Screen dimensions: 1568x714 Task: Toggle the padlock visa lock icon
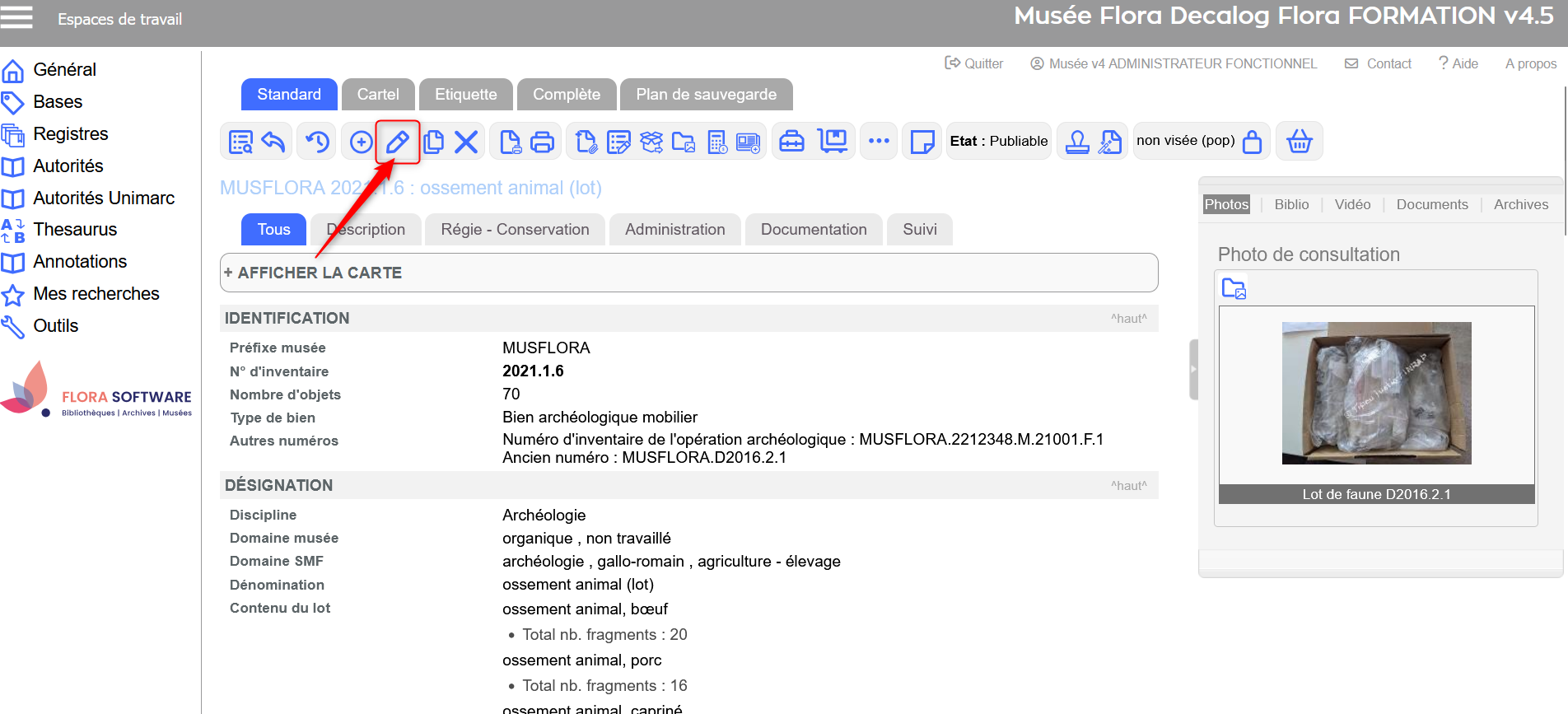(x=1252, y=142)
